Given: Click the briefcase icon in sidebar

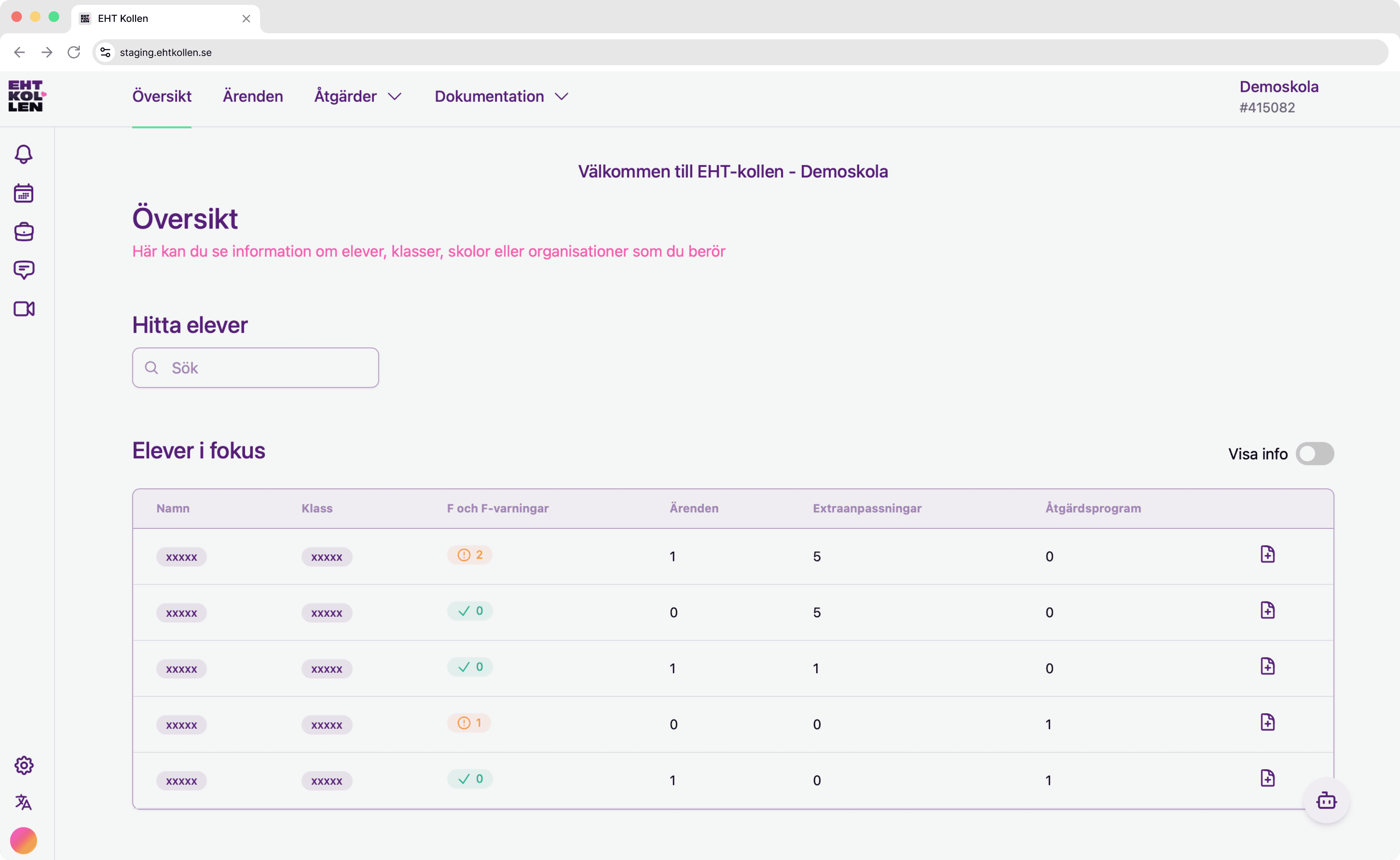Looking at the screenshot, I should [23, 232].
